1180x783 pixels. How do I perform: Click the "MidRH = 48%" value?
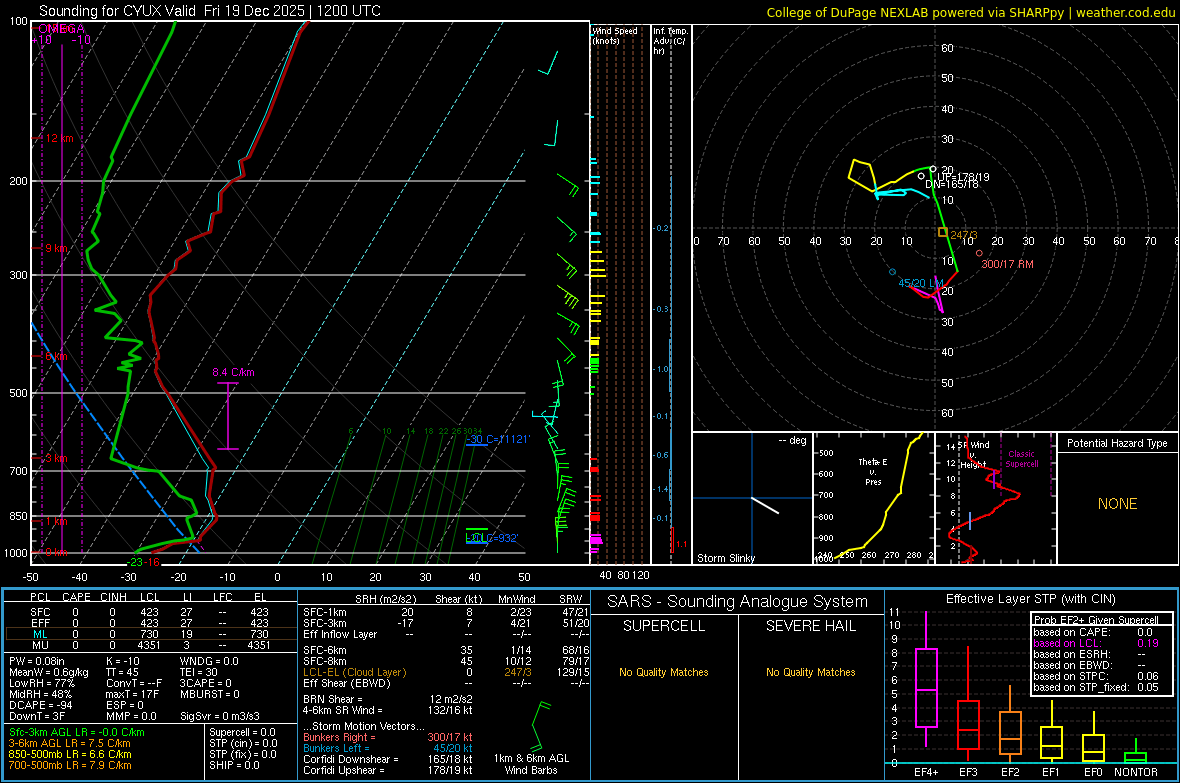pyautogui.click(x=41, y=694)
